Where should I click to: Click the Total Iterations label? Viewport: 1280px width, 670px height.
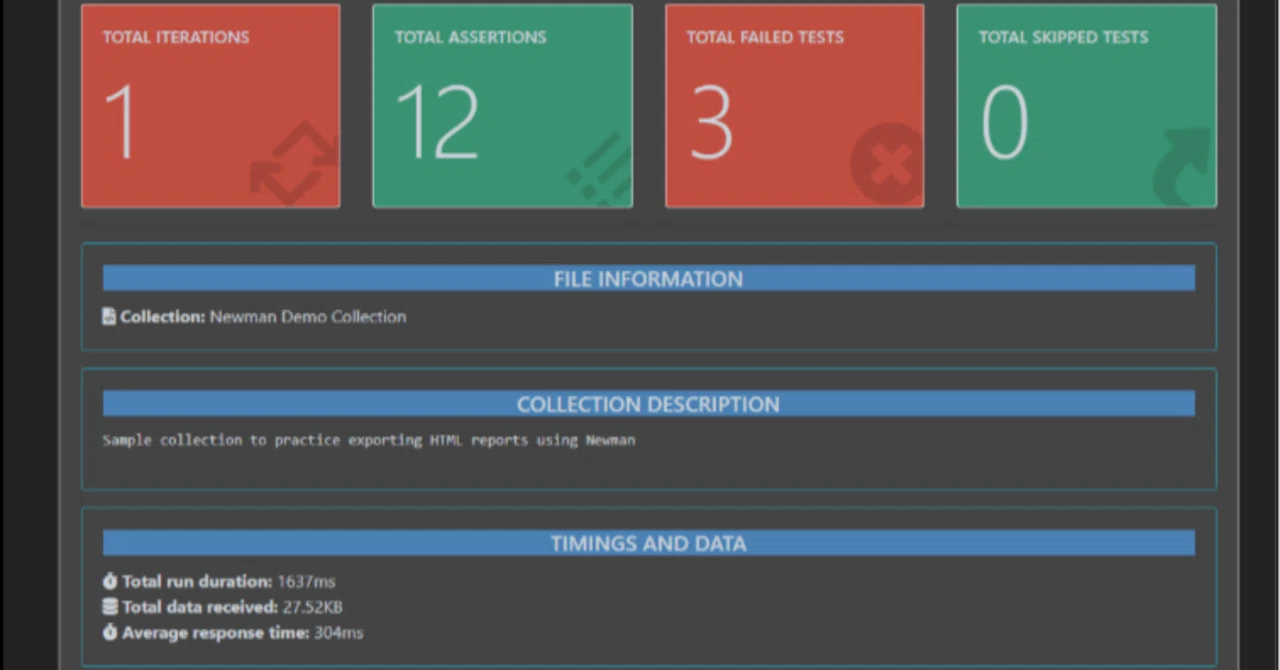pyautogui.click(x=176, y=37)
